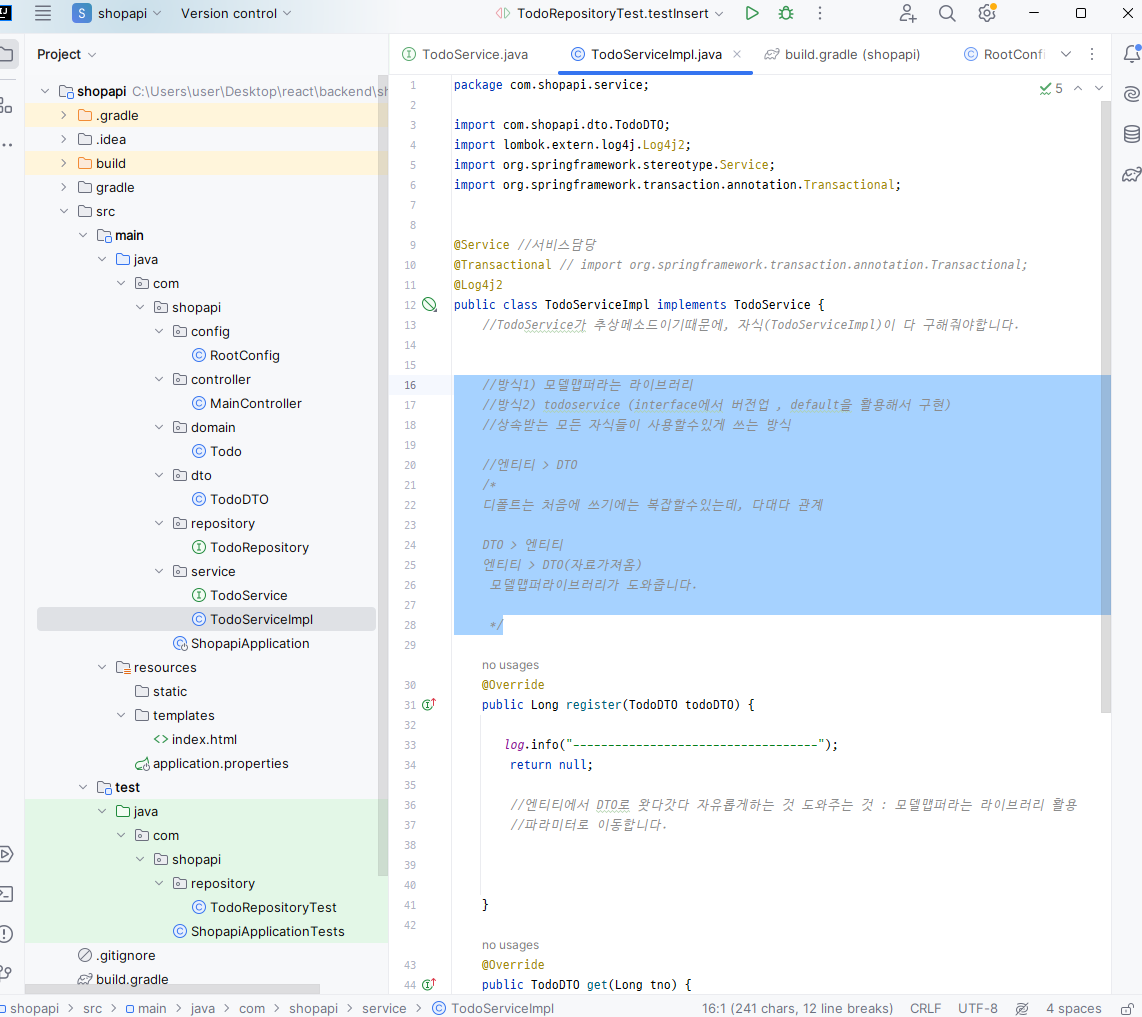Toggle read-only lock icon in status bar
Viewport: 1142px width, 1017px height.
pyautogui.click(x=1127, y=1008)
